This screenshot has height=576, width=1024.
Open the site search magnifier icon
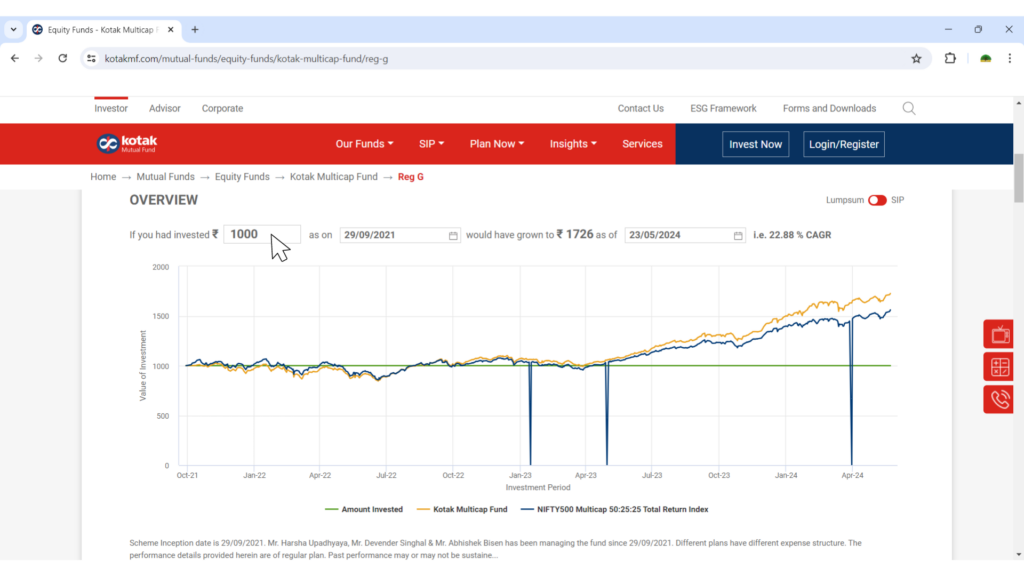[908, 108]
